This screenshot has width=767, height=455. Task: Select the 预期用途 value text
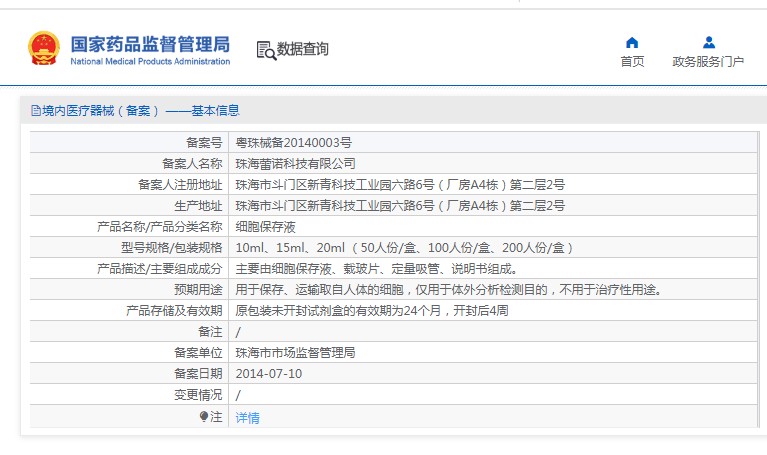point(449,290)
